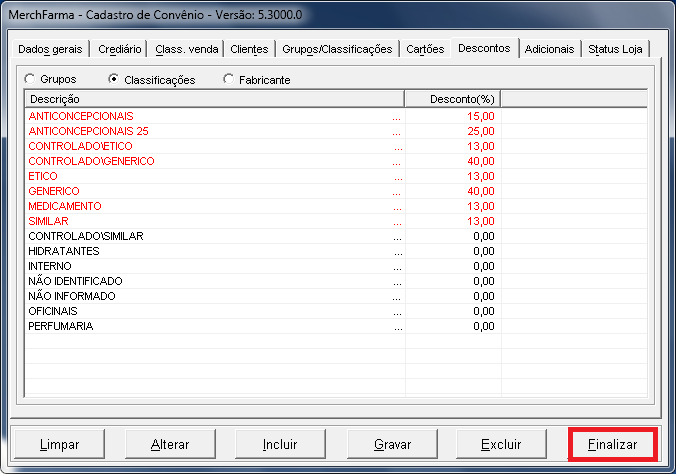Click the Excluir button

[x=500, y=443]
